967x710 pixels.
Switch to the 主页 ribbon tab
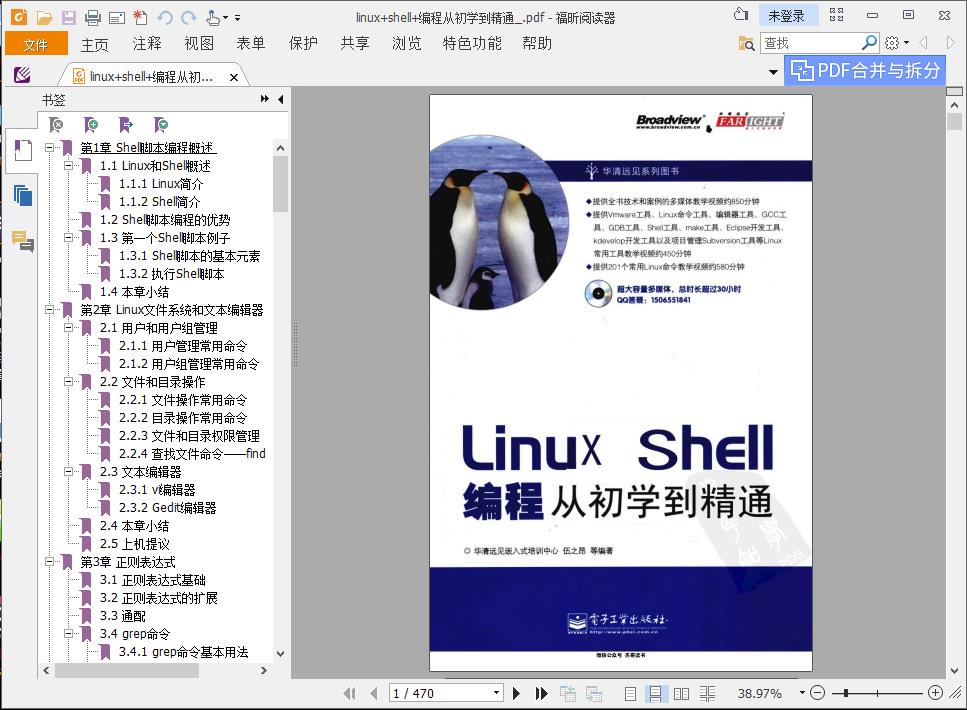(94, 44)
